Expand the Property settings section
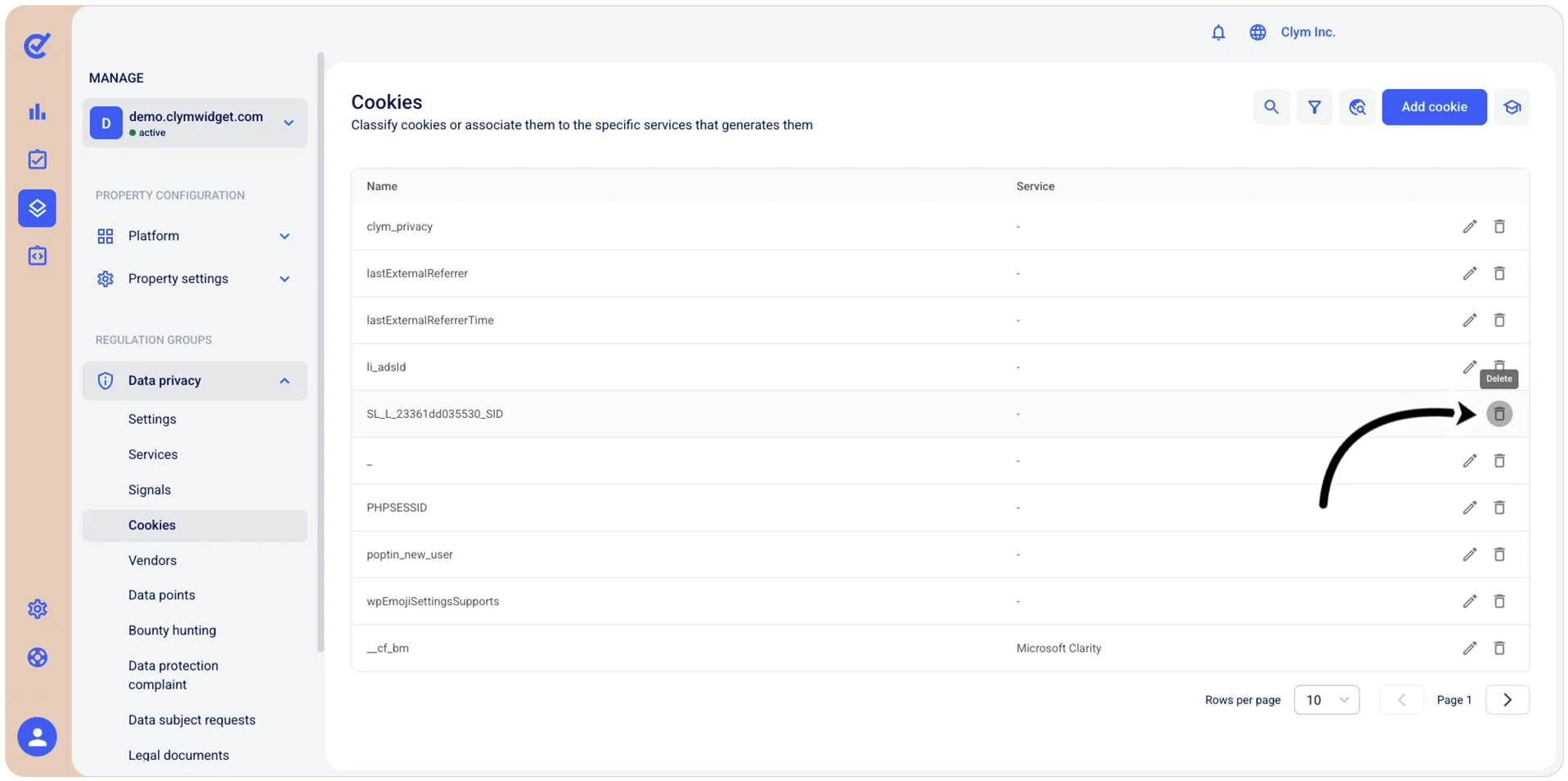 tap(195, 279)
